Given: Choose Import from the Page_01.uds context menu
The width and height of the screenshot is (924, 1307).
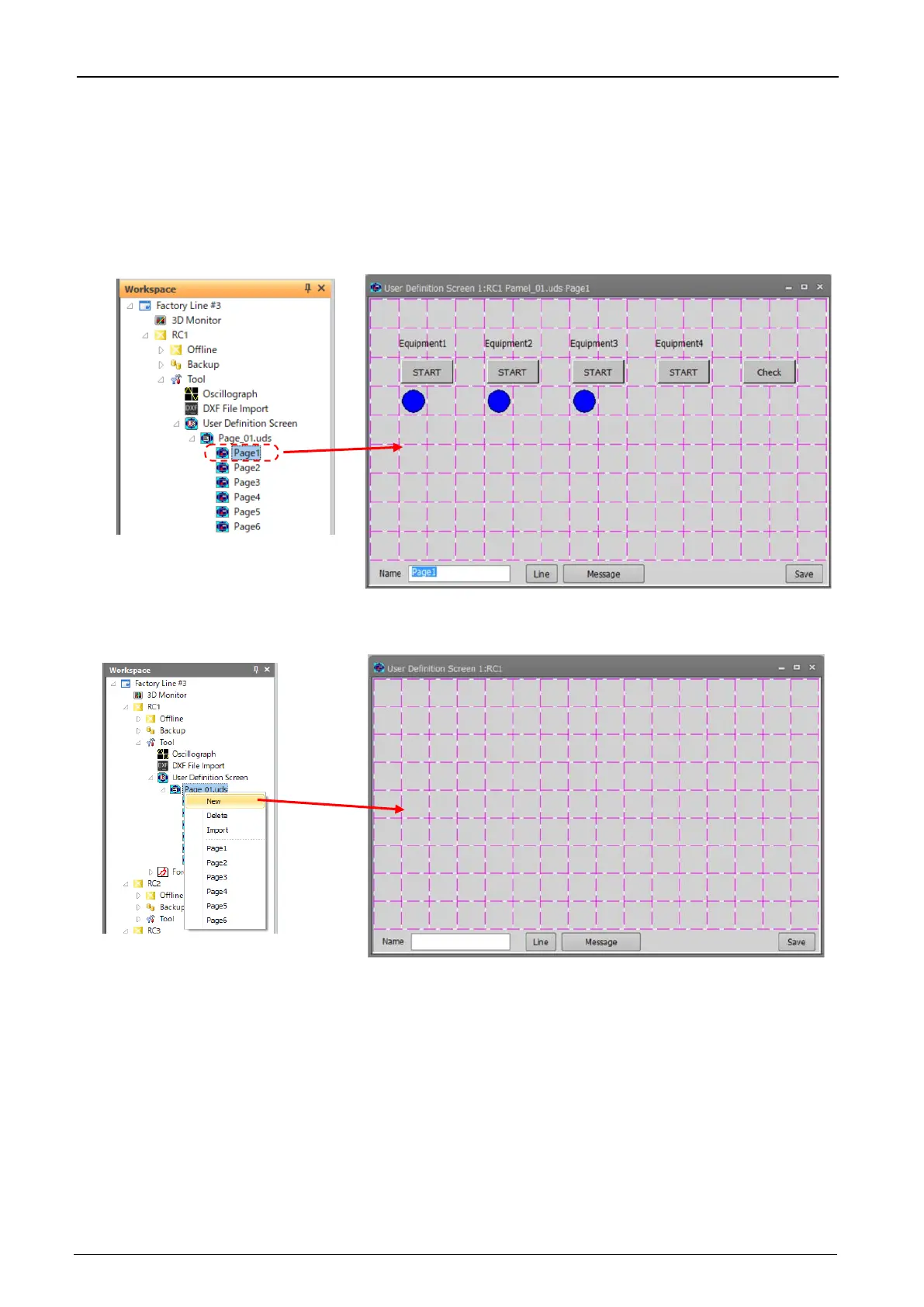Looking at the screenshot, I should [x=225, y=830].
